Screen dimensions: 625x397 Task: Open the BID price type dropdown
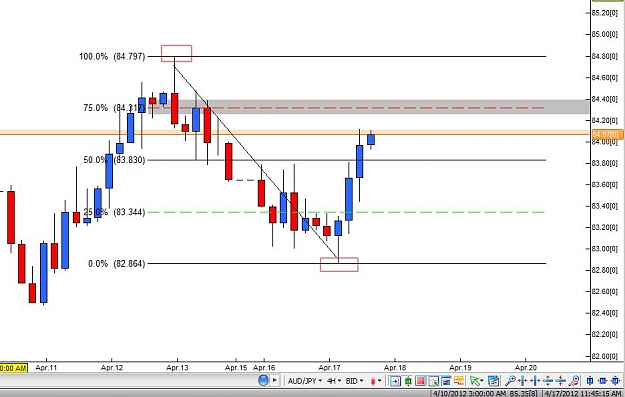tap(354, 381)
